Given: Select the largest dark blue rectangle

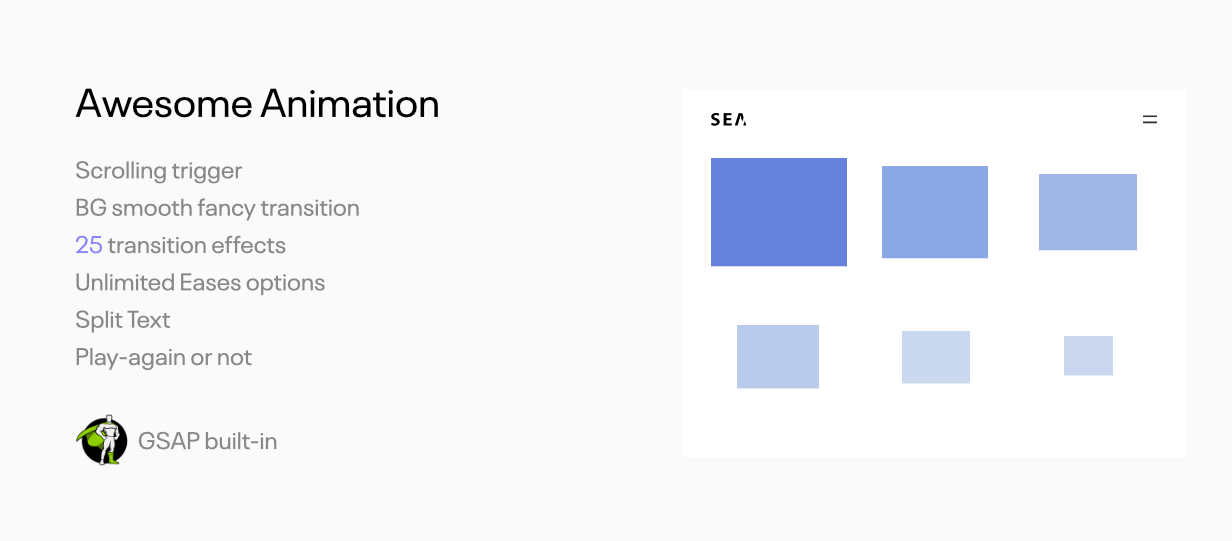Looking at the screenshot, I should [x=779, y=212].
